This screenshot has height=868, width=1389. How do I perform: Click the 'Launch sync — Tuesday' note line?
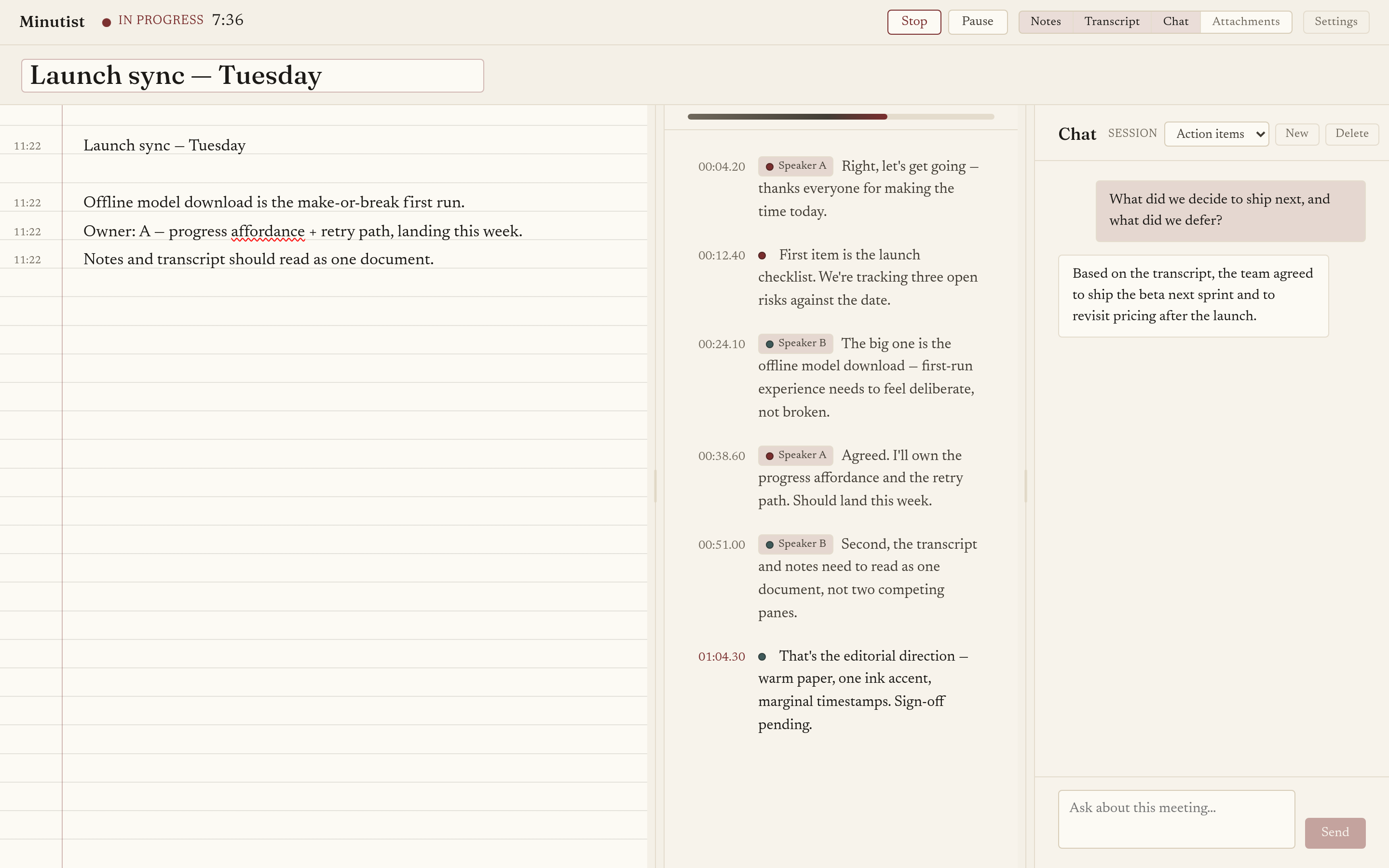[x=164, y=145]
